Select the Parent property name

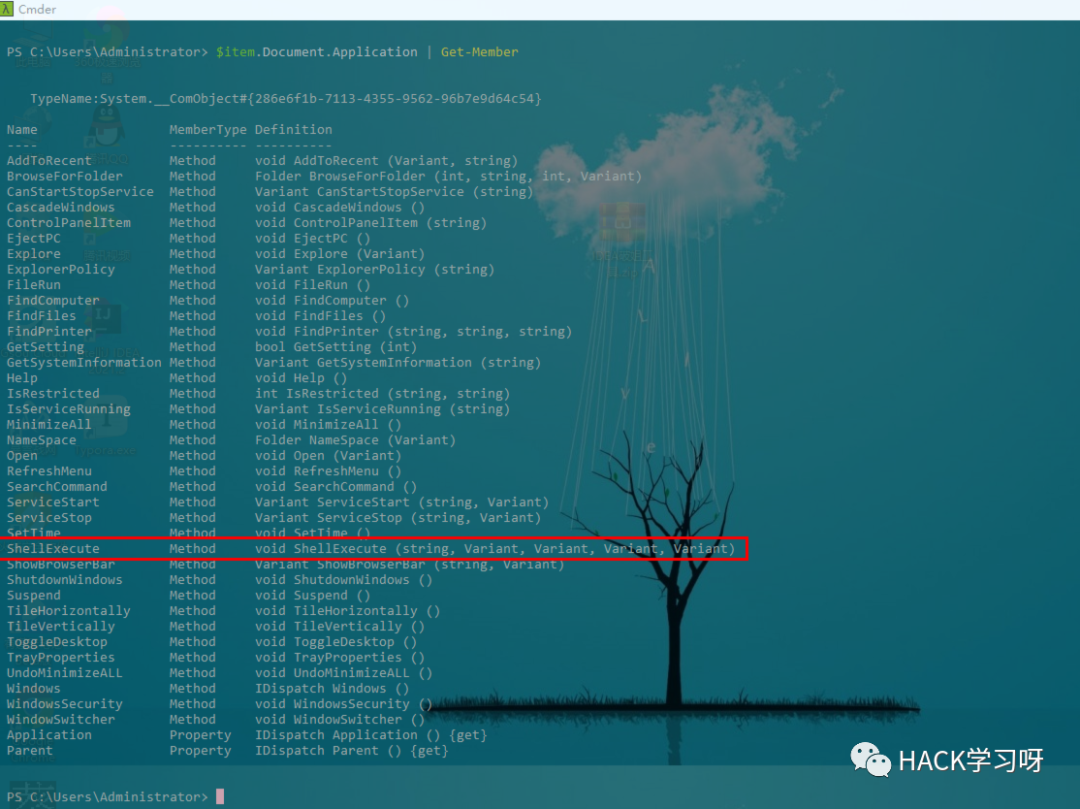pos(30,750)
